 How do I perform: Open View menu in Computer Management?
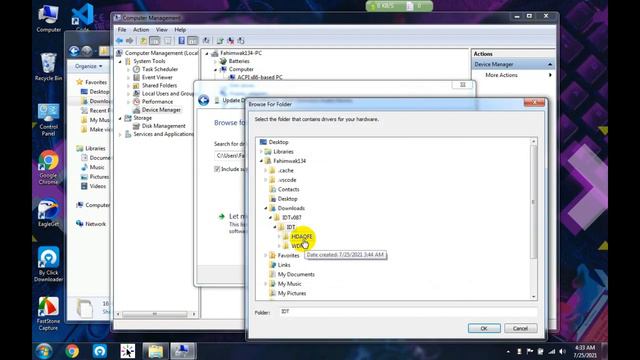[x=162, y=30]
